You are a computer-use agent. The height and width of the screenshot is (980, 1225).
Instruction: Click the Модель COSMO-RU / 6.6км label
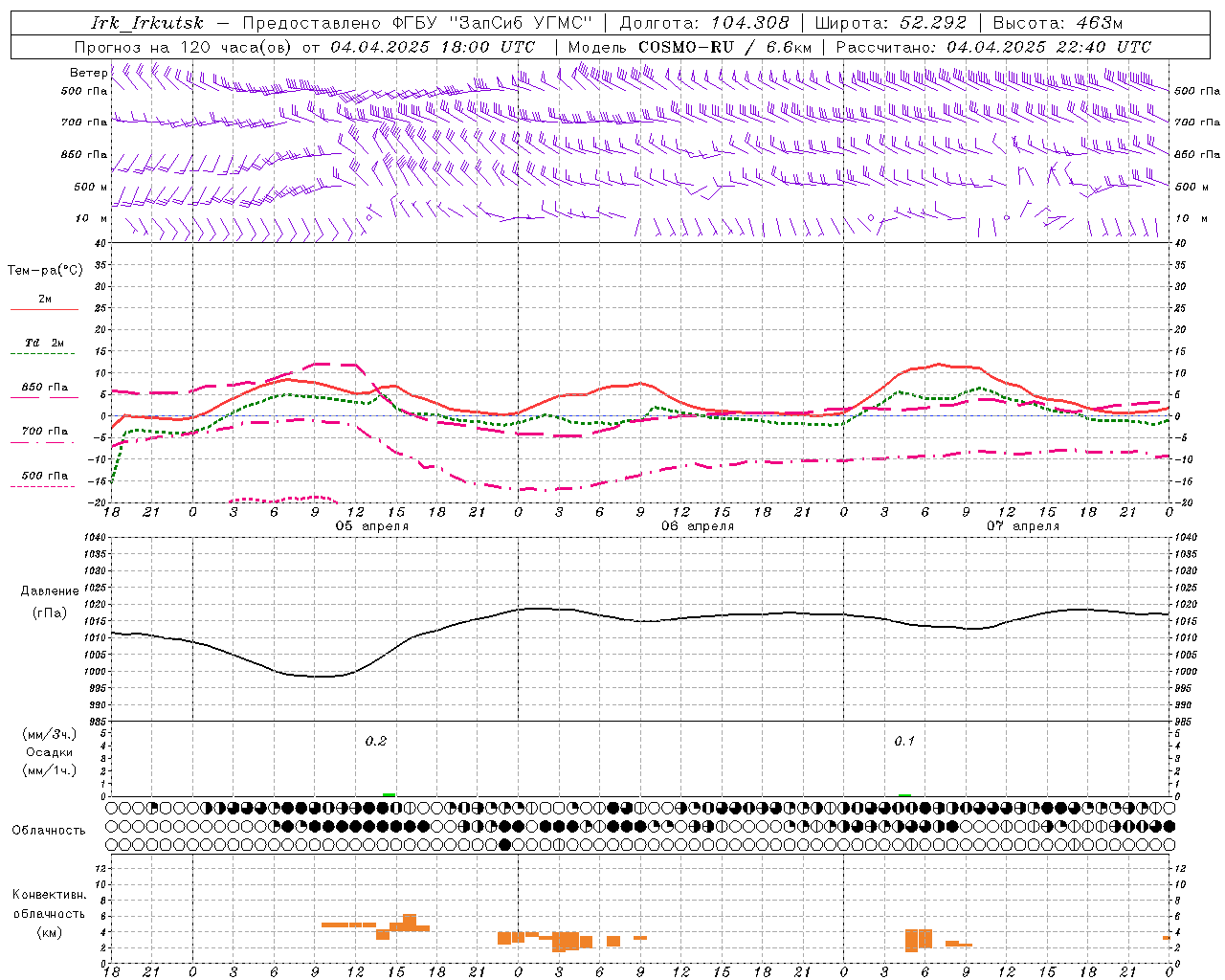[x=690, y=47]
